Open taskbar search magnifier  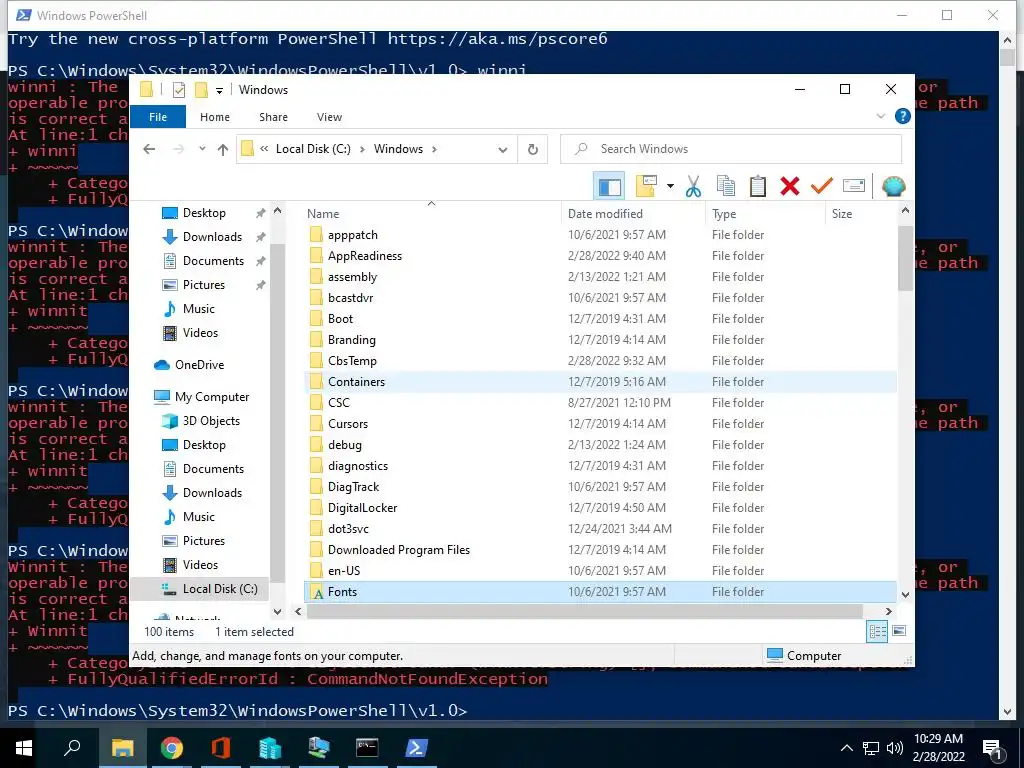point(72,747)
